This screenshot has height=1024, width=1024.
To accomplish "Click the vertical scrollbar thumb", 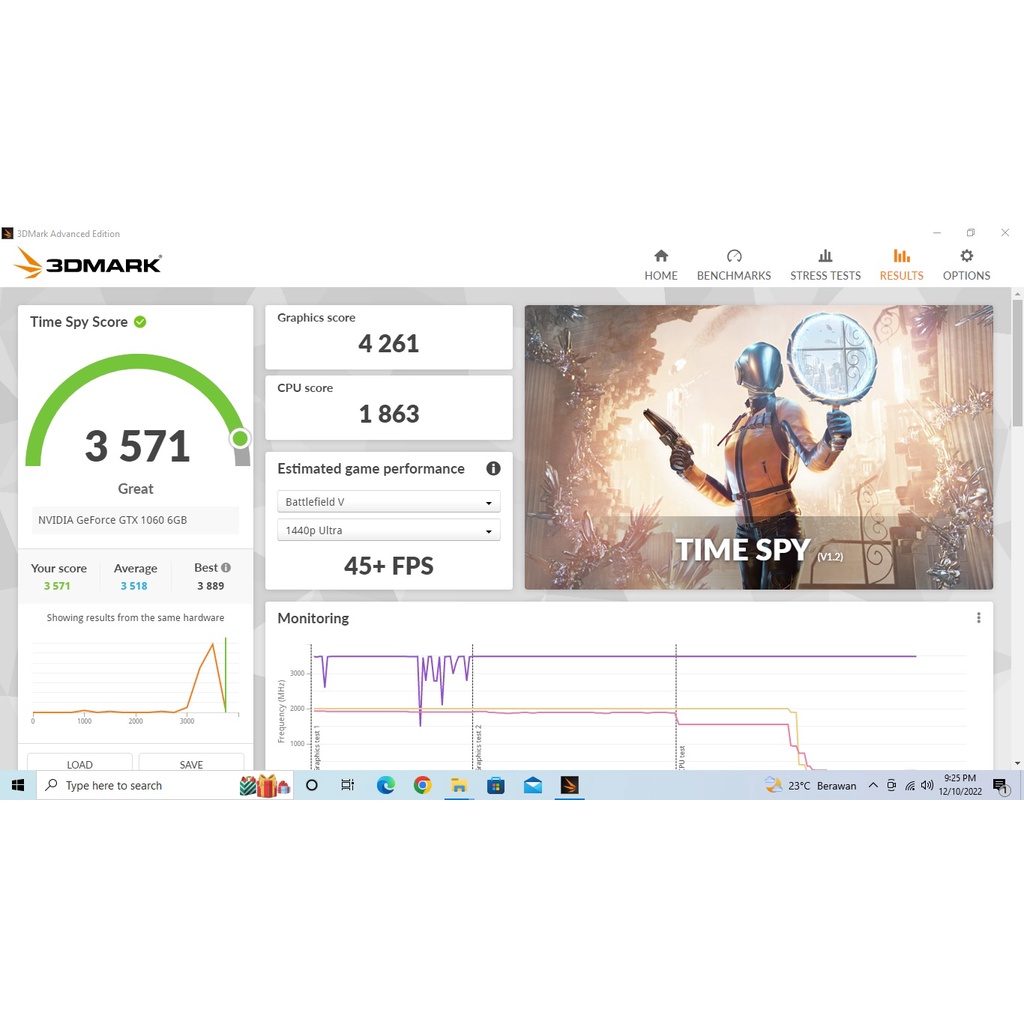I will pos(1017,363).
